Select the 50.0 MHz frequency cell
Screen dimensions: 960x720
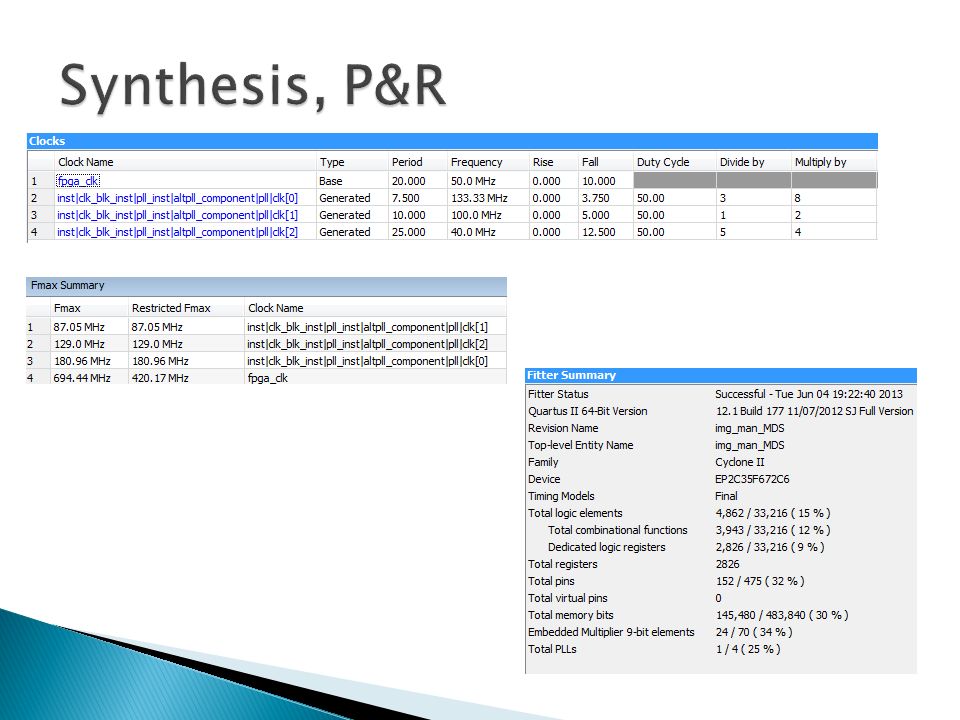tap(473, 181)
